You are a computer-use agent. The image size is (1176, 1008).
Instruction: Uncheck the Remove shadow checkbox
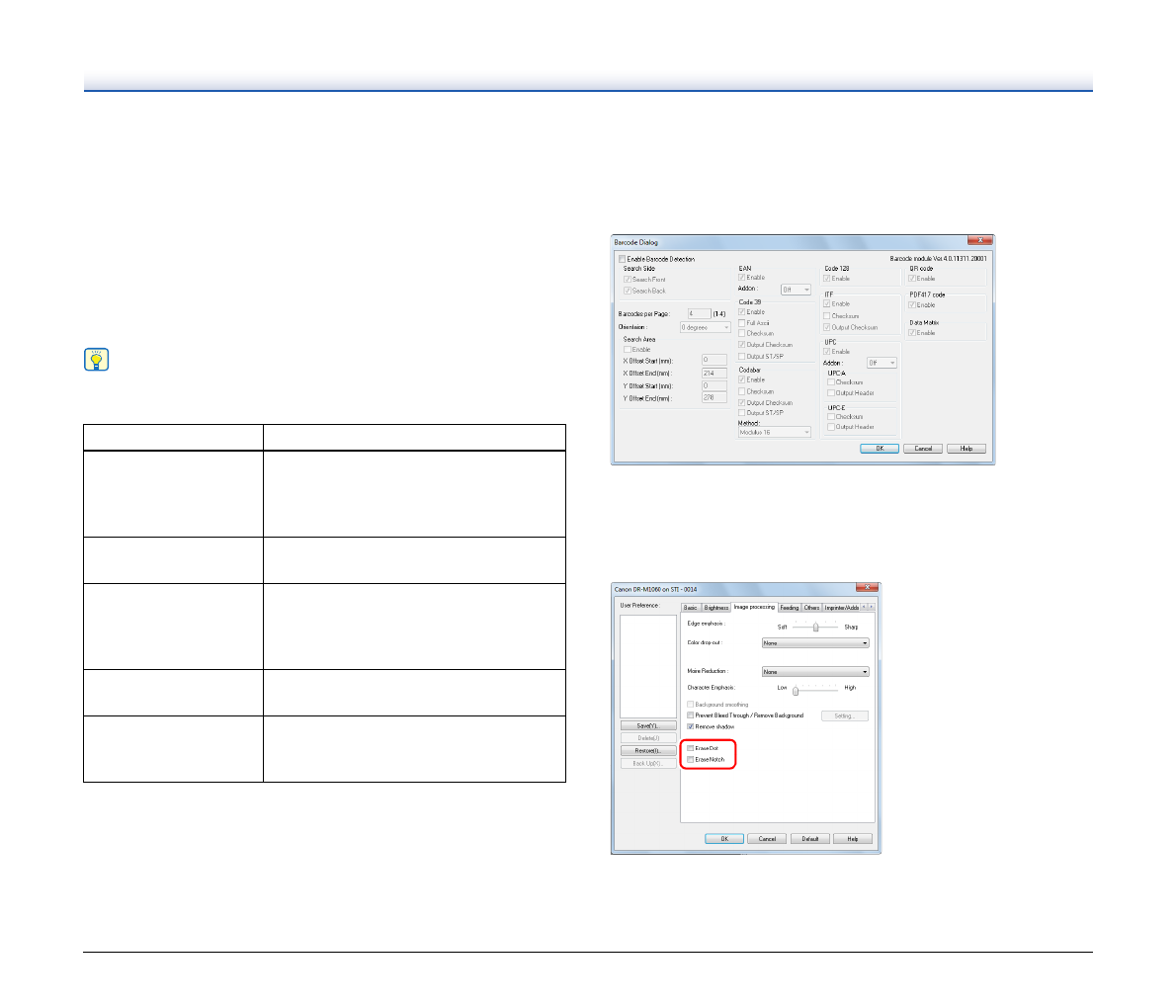point(691,726)
